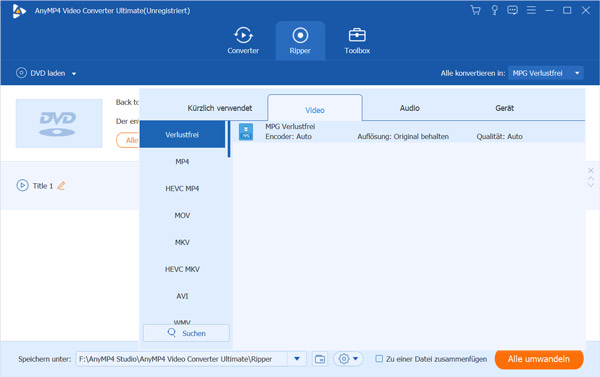The image size is (600, 377).
Task: Move the title down with arrow
Action: [x=591, y=185]
